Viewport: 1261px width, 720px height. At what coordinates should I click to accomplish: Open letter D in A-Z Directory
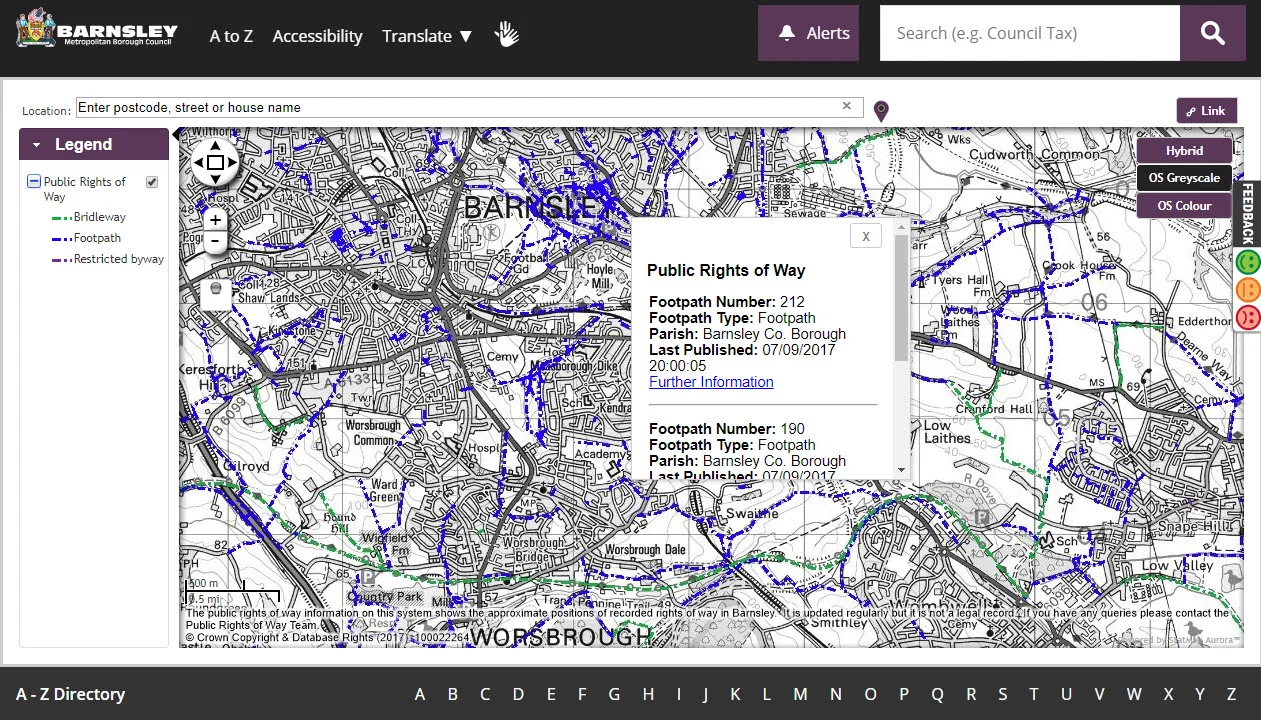(x=518, y=694)
